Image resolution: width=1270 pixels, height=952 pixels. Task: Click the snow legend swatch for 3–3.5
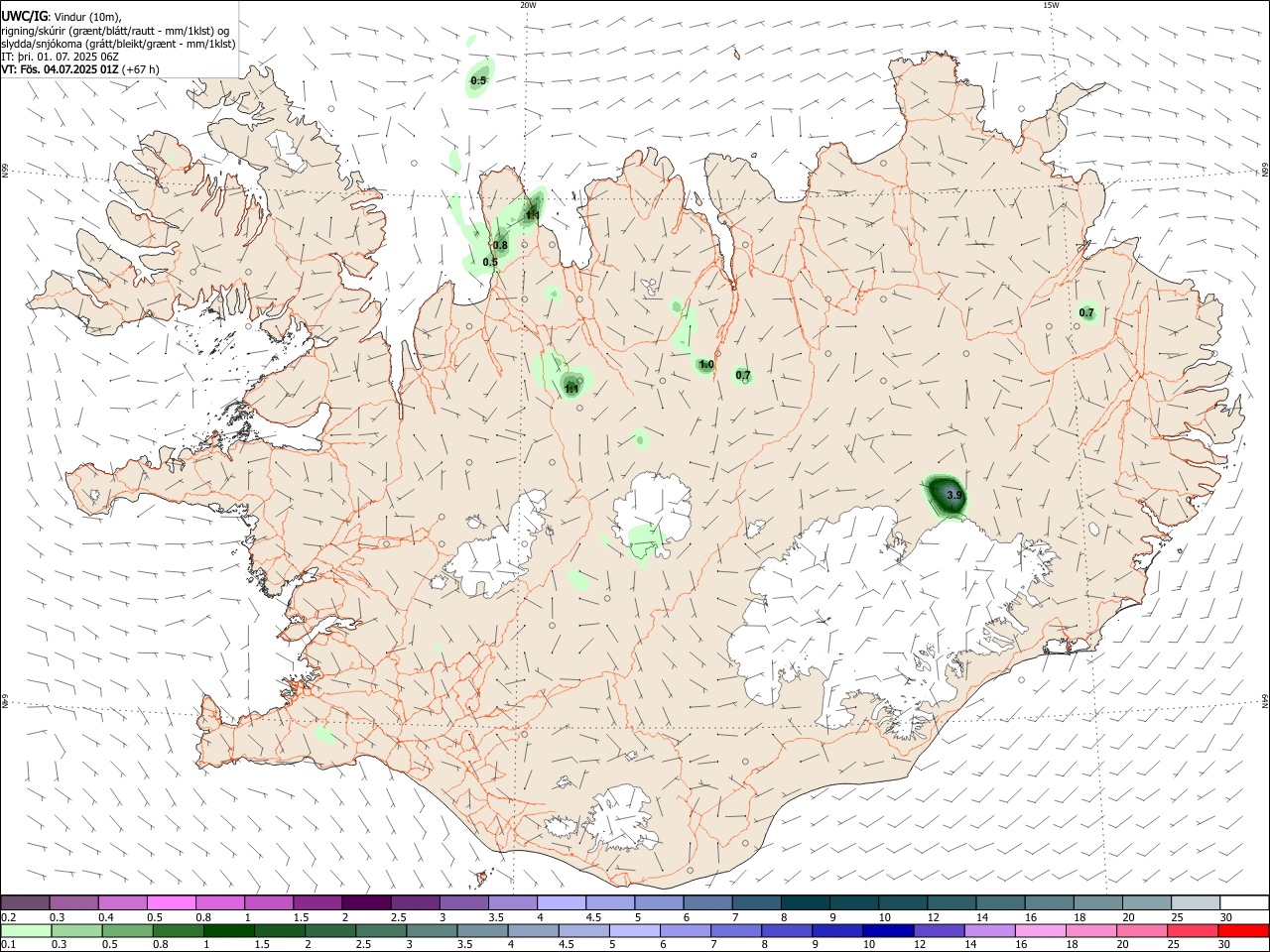tap(464, 902)
